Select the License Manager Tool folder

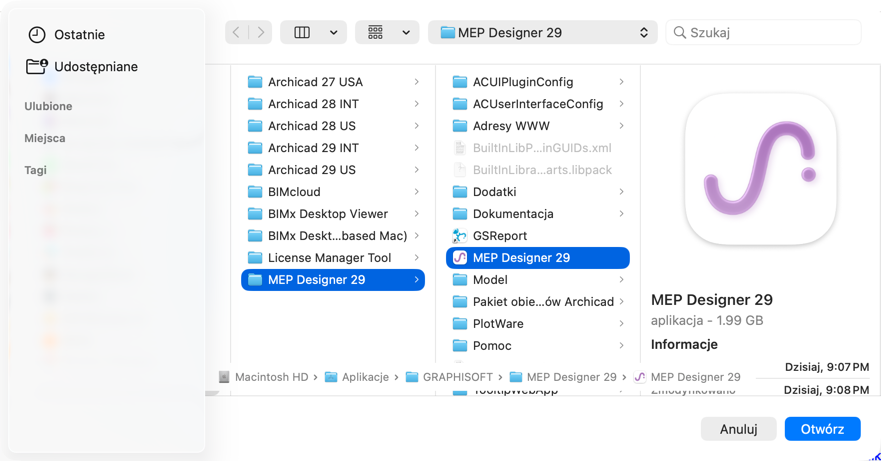tap(333, 257)
